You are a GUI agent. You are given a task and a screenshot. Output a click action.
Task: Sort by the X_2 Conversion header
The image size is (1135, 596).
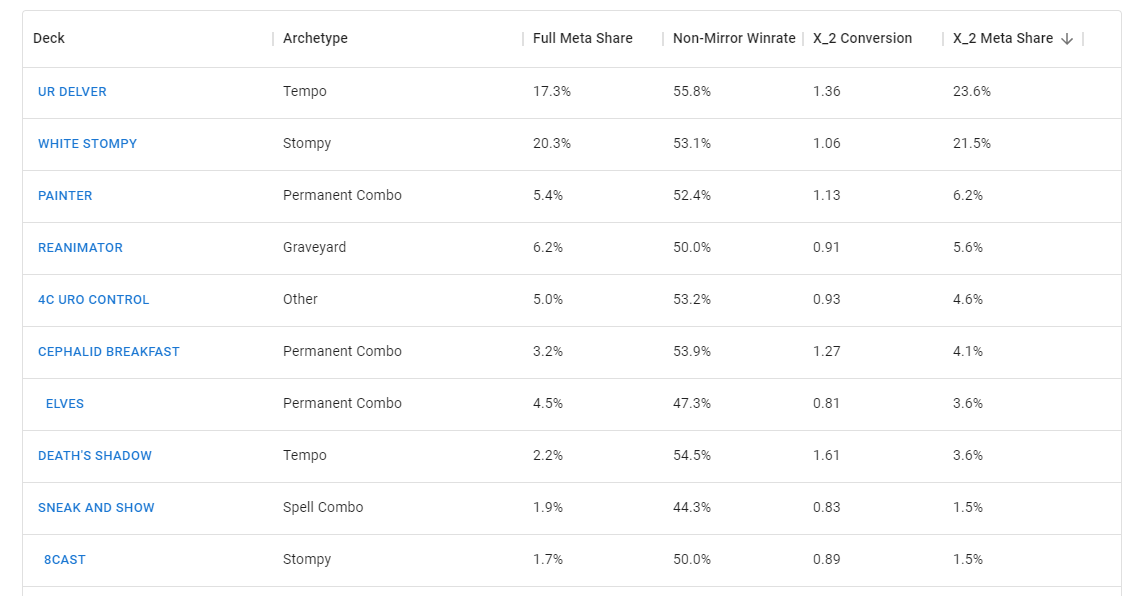[x=862, y=38]
